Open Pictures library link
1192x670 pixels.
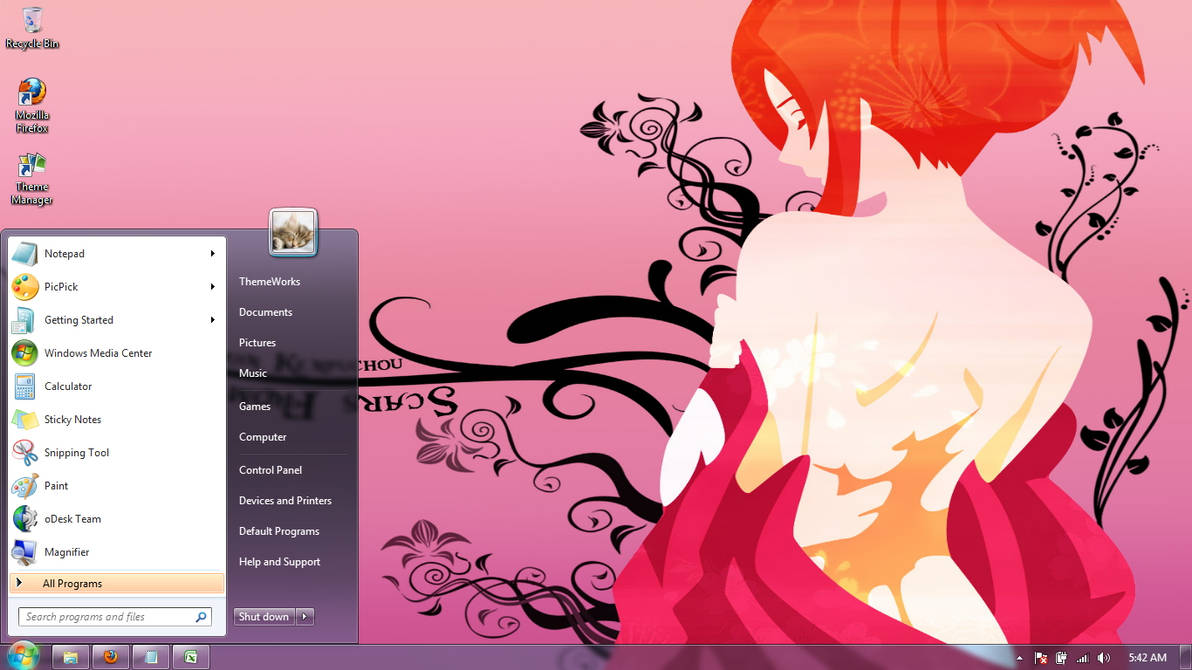coord(257,342)
